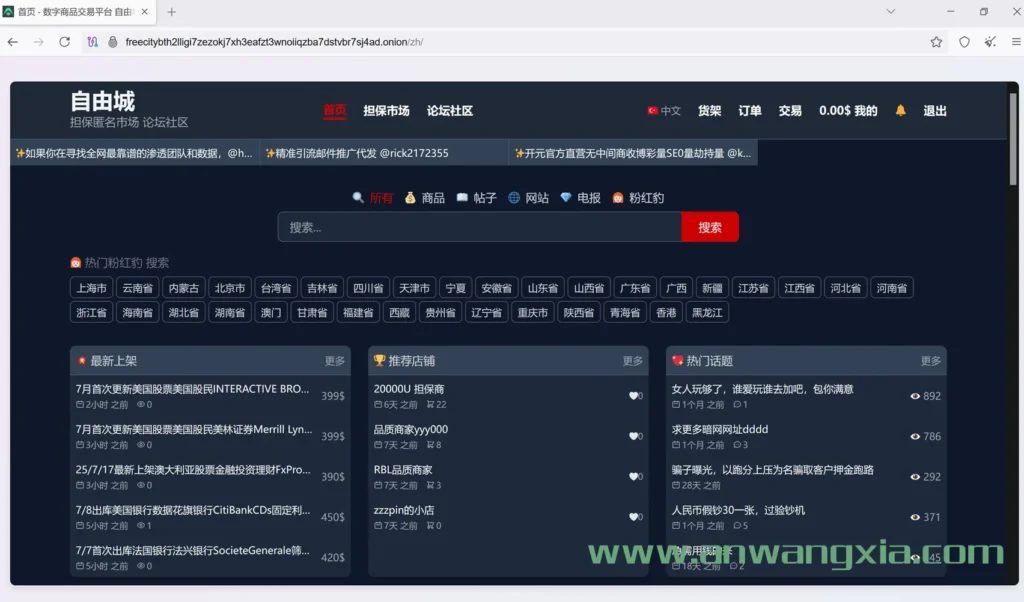The height and width of the screenshot is (602, 1024).
Task: Reload the page with refresh icon
Action: click(64, 42)
